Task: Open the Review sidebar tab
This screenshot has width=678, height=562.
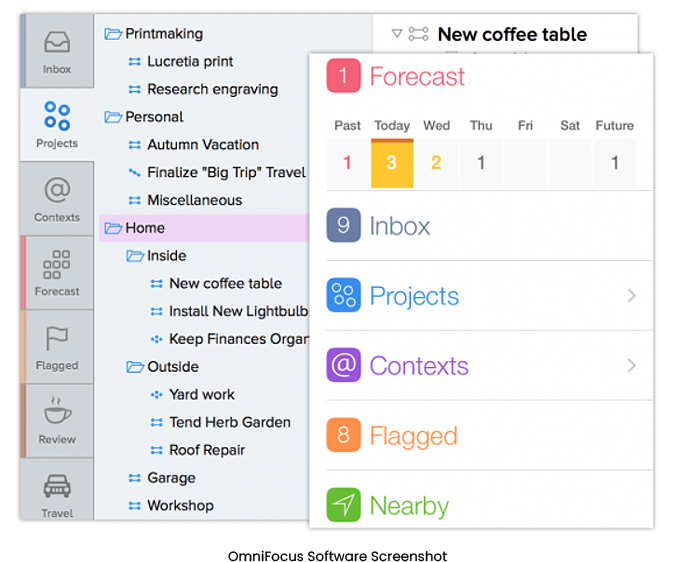Action: (x=57, y=421)
